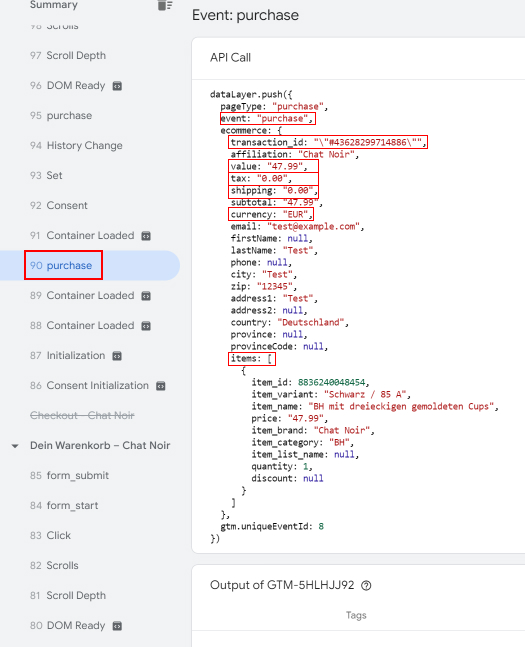Image resolution: width=525 pixels, height=647 pixels.
Task: Click the country: "Deutschland" line
Action: point(289,322)
